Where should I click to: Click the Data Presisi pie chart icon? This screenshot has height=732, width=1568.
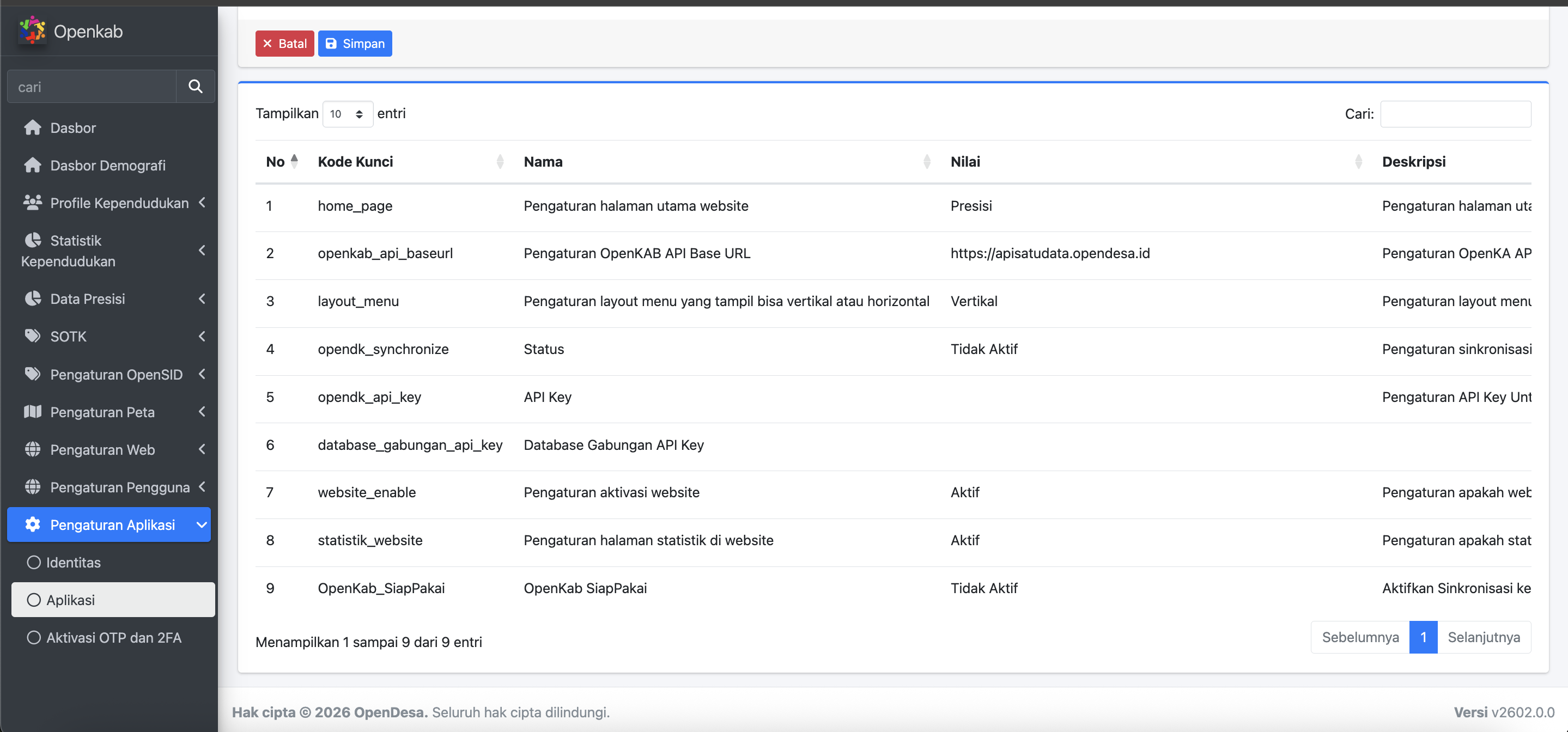tap(33, 299)
